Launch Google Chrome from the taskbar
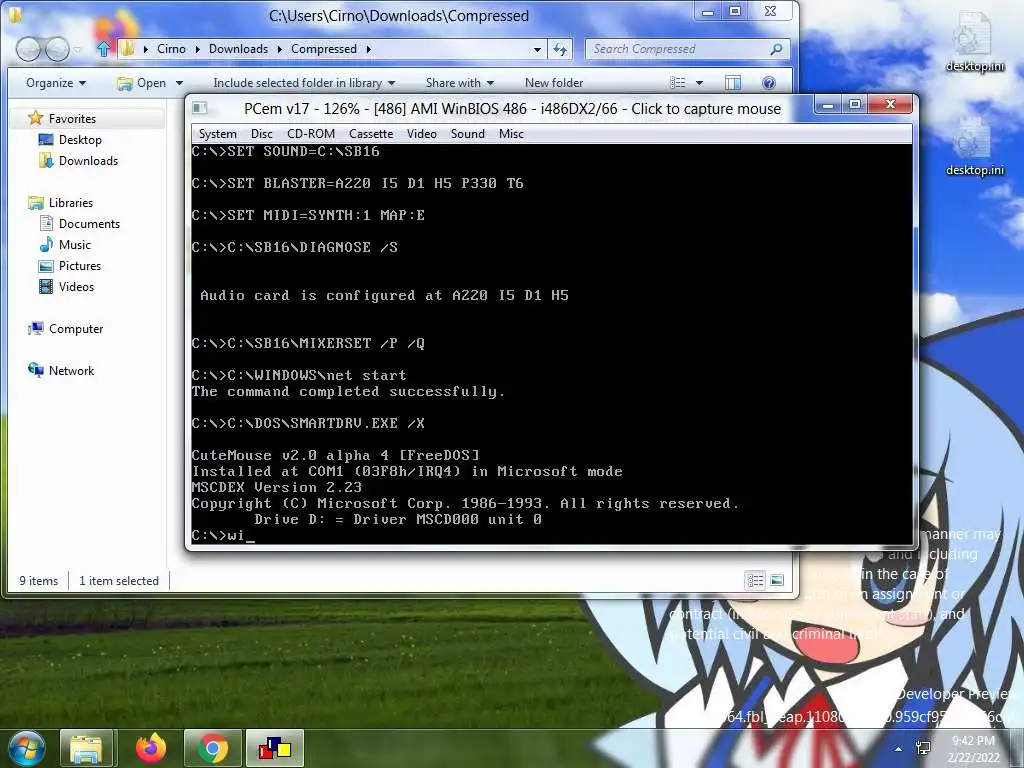Screen dimensions: 1024x768 pyautogui.click(x=213, y=748)
